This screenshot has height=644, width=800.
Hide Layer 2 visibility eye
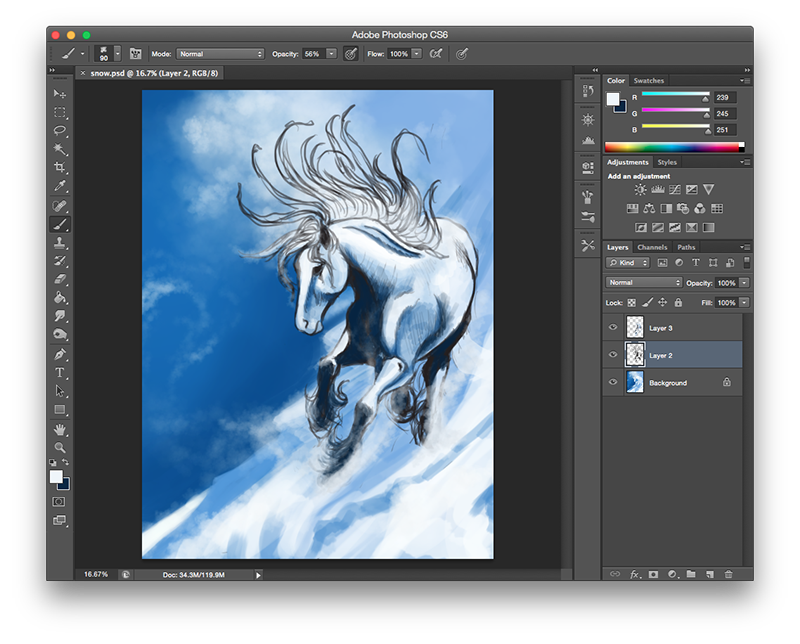click(613, 355)
